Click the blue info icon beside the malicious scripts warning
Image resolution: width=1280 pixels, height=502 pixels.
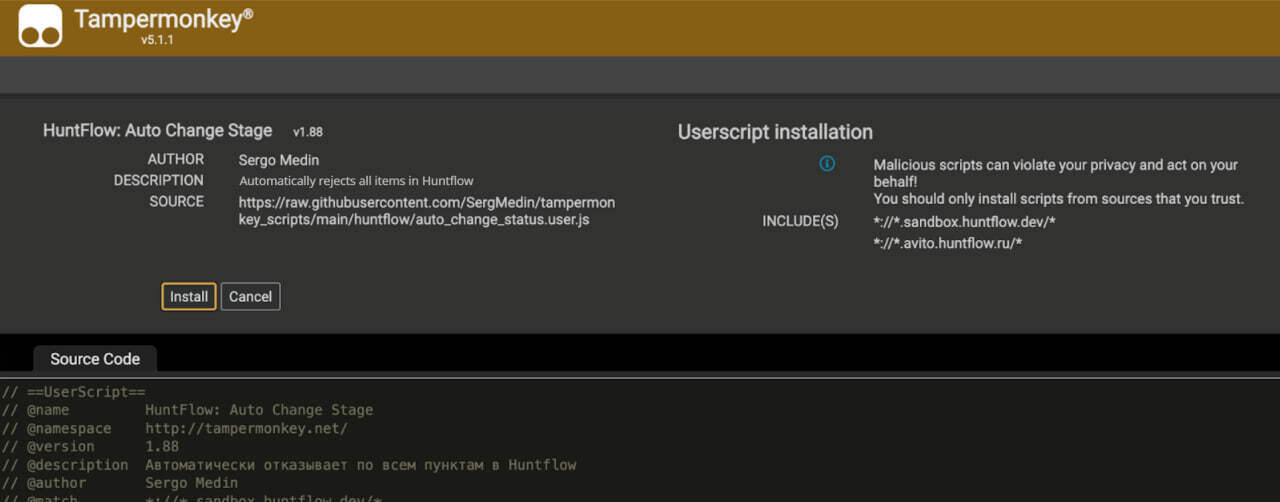coord(827,164)
